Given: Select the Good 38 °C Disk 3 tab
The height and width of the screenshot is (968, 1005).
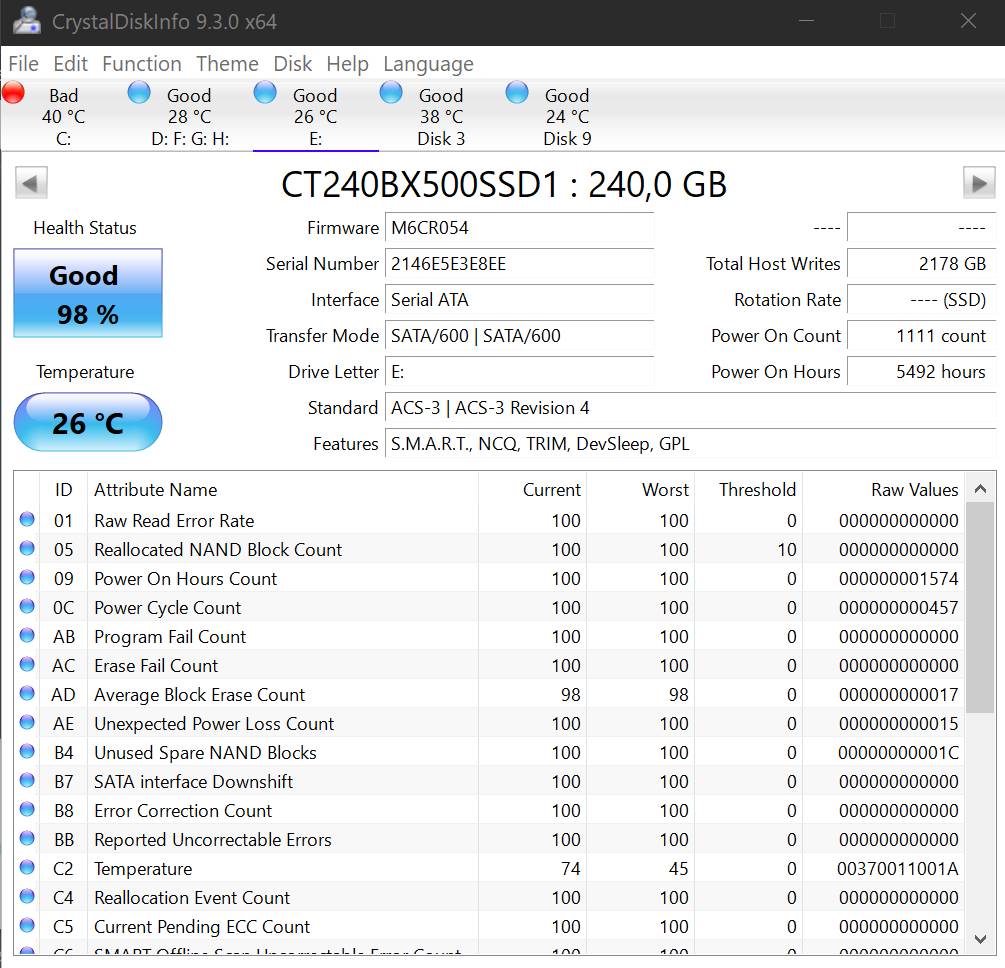Looking at the screenshot, I should click(x=441, y=117).
